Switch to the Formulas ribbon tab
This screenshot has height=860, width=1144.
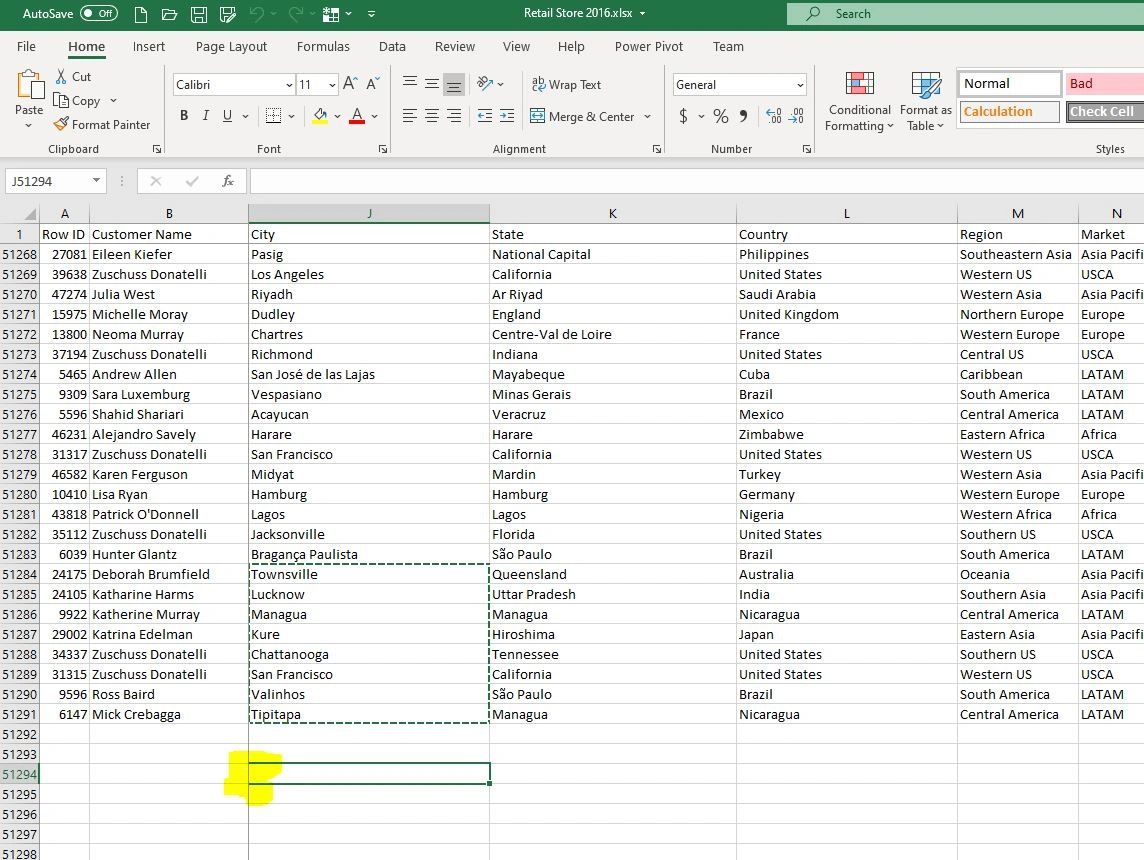pyautogui.click(x=323, y=46)
